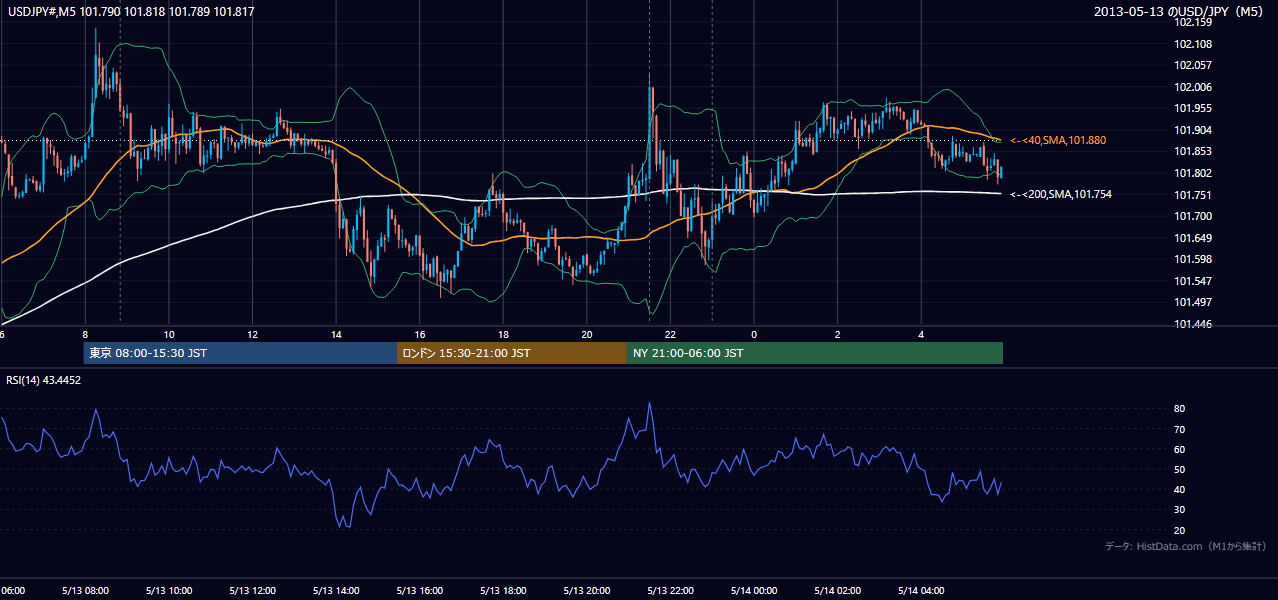Click the RSI 50 level label

[x=1179, y=469]
